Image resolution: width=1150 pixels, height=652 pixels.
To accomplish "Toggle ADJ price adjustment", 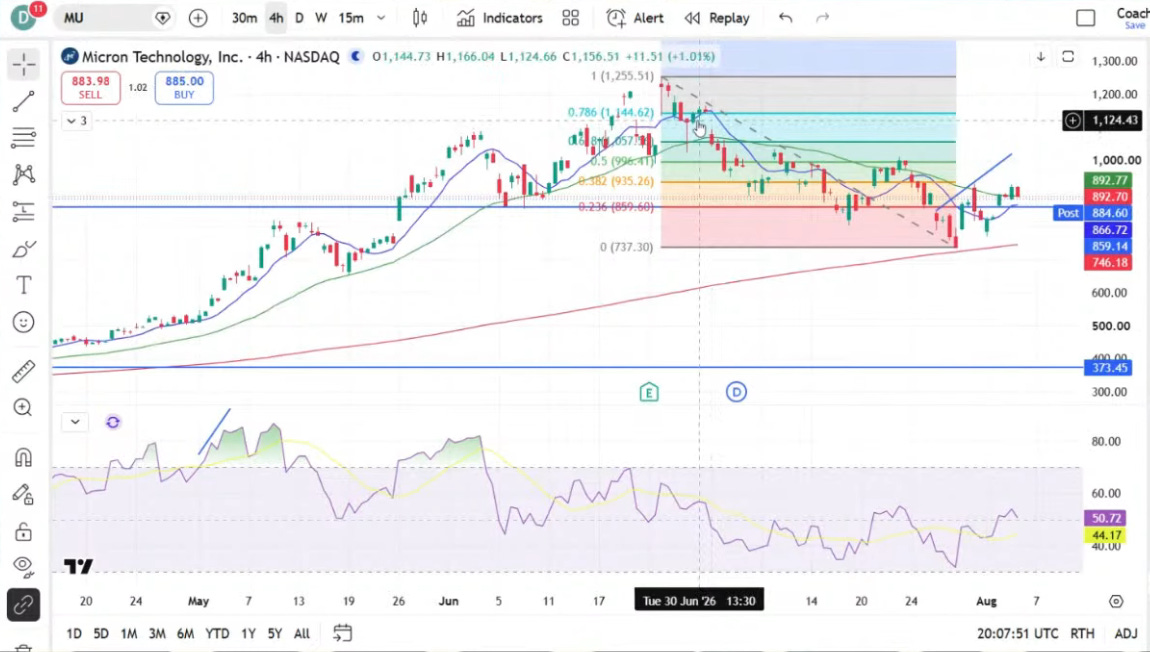I will (1126, 633).
